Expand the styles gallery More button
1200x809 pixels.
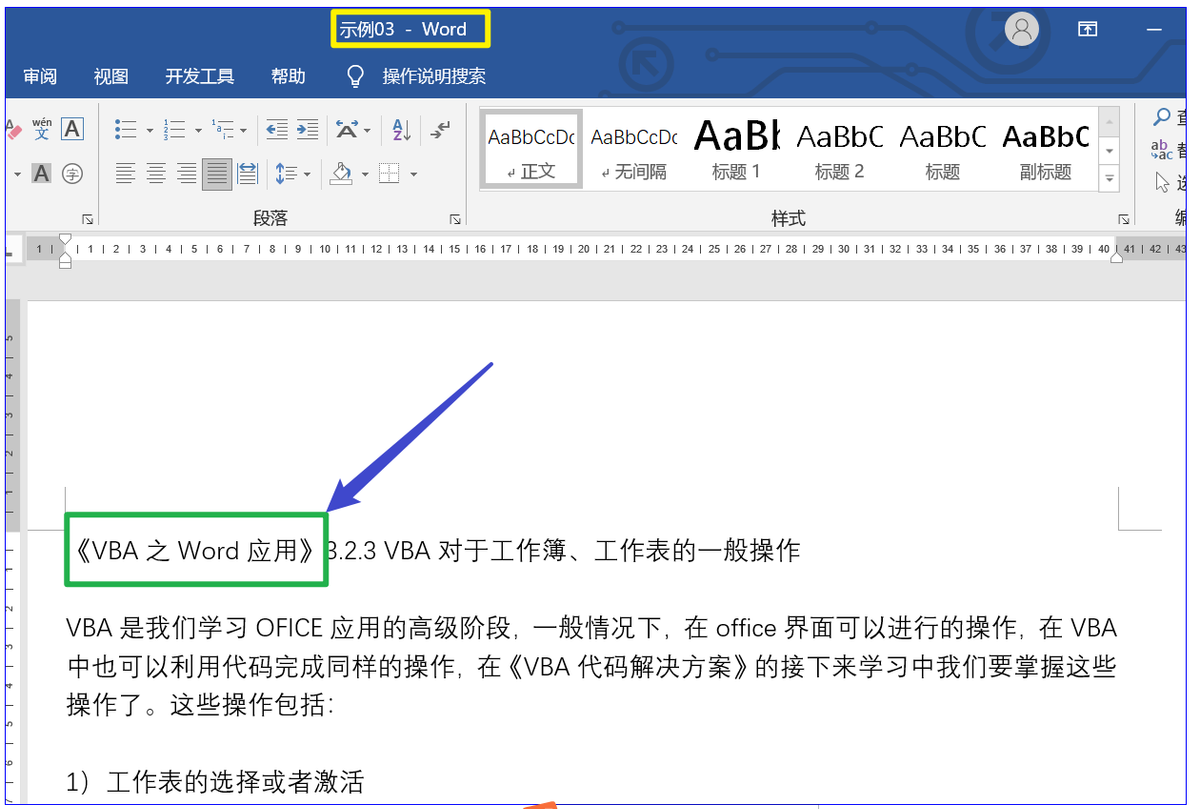[x=1109, y=179]
